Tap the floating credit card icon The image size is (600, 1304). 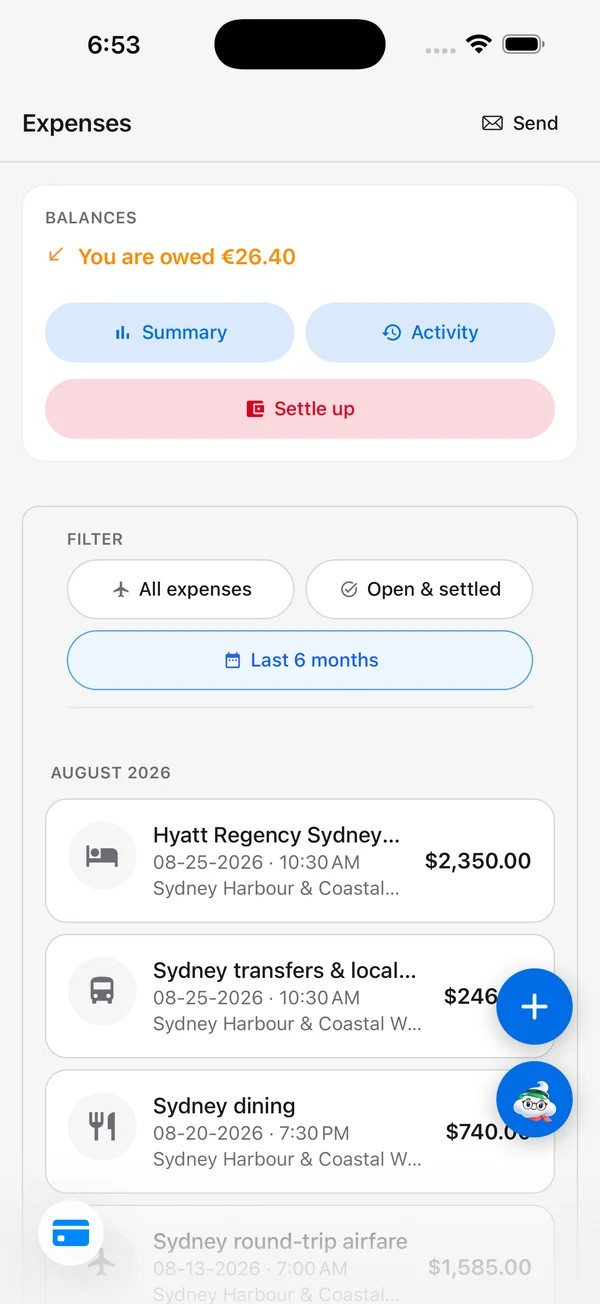tap(71, 1233)
